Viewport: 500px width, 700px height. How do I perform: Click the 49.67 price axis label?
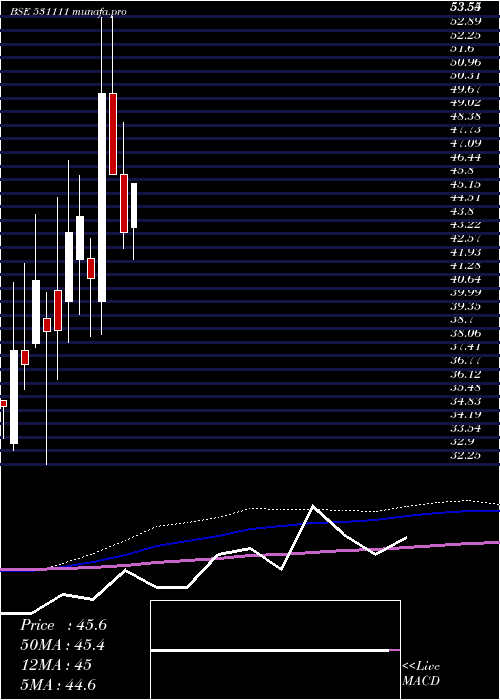(x=466, y=89)
